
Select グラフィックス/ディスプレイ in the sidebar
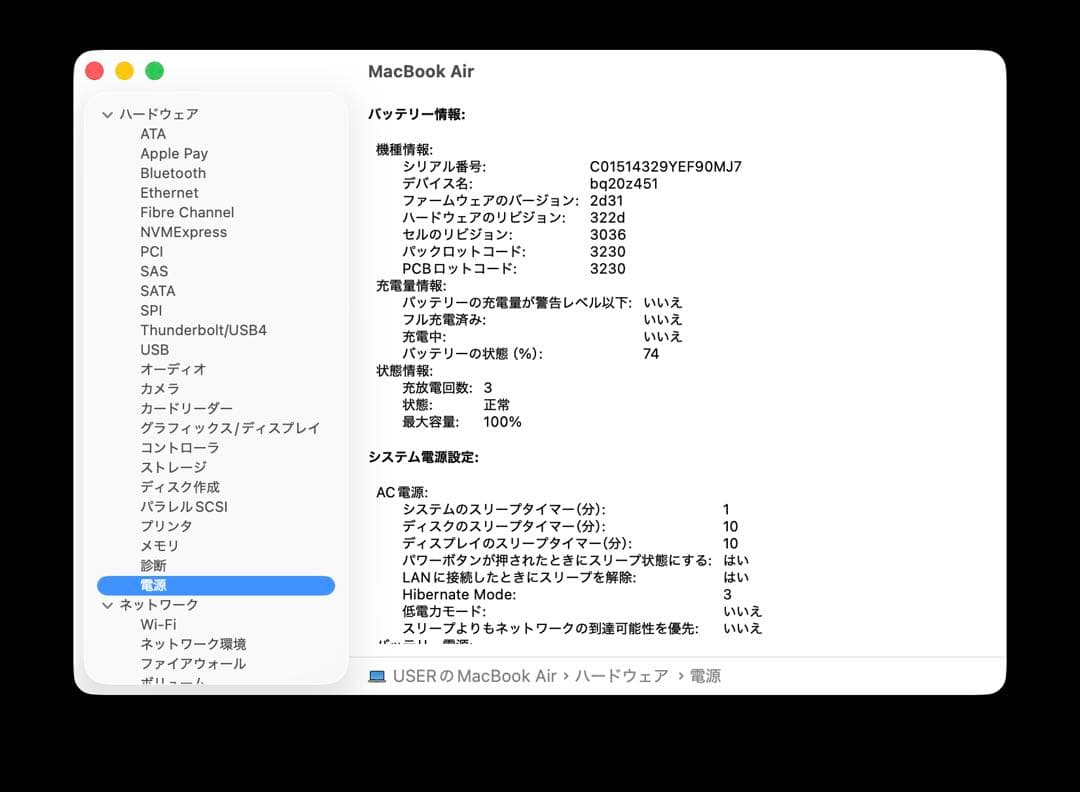(x=229, y=428)
